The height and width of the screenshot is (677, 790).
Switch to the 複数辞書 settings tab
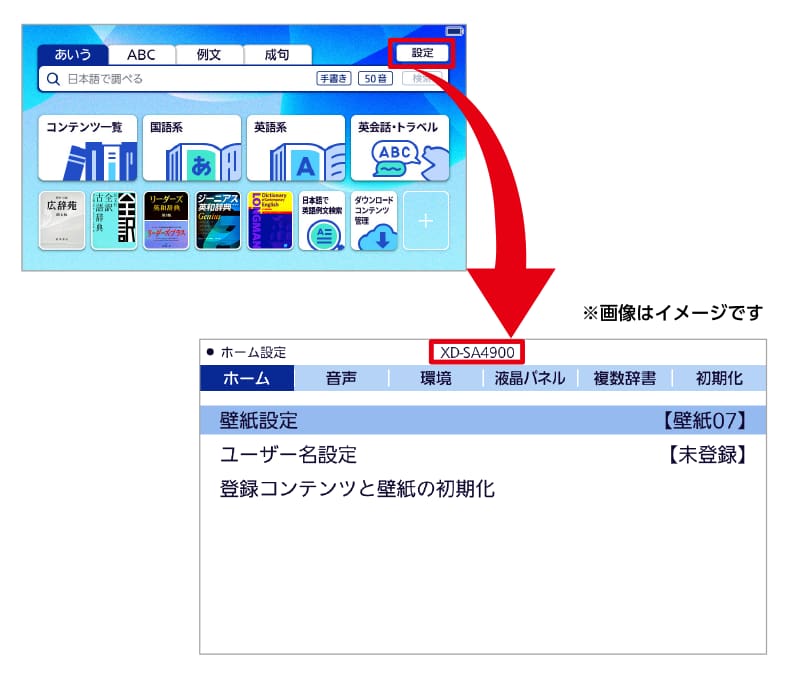click(x=625, y=378)
